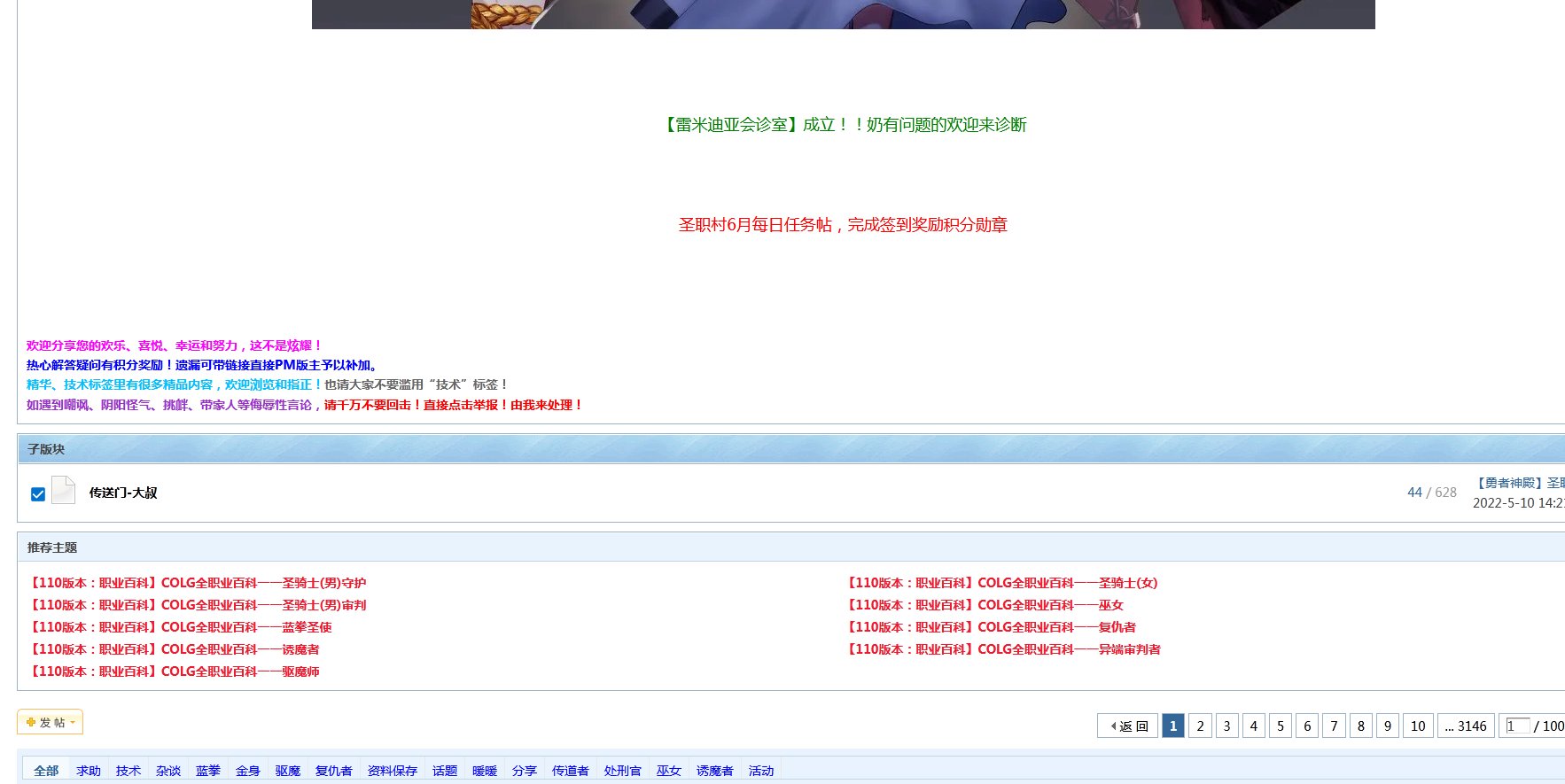1565x784 pixels.
Task: Go to page 10 of the thread list
Action: [x=1418, y=726]
